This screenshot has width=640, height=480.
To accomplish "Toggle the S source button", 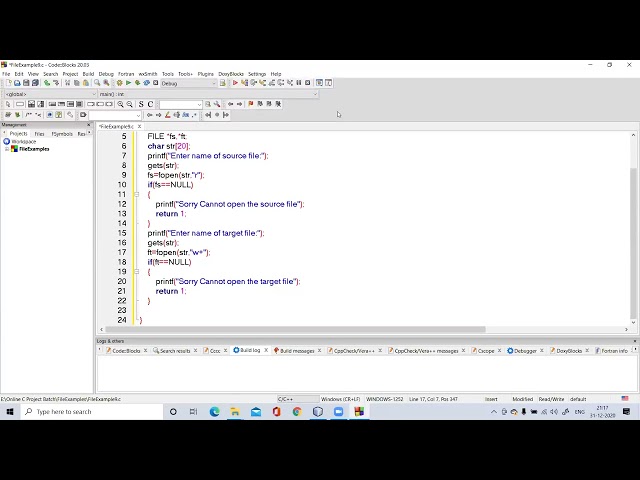I will click(x=141, y=104).
